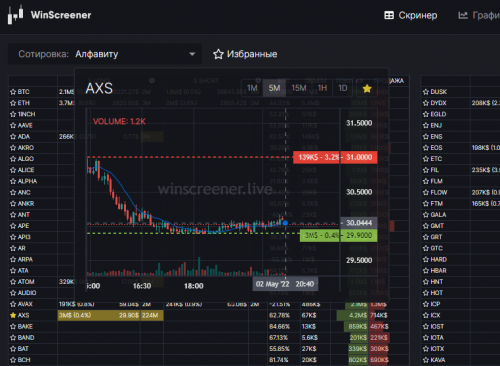The image size is (500, 366).
Task: Star the ARPA row
Action: click(x=13, y=259)
